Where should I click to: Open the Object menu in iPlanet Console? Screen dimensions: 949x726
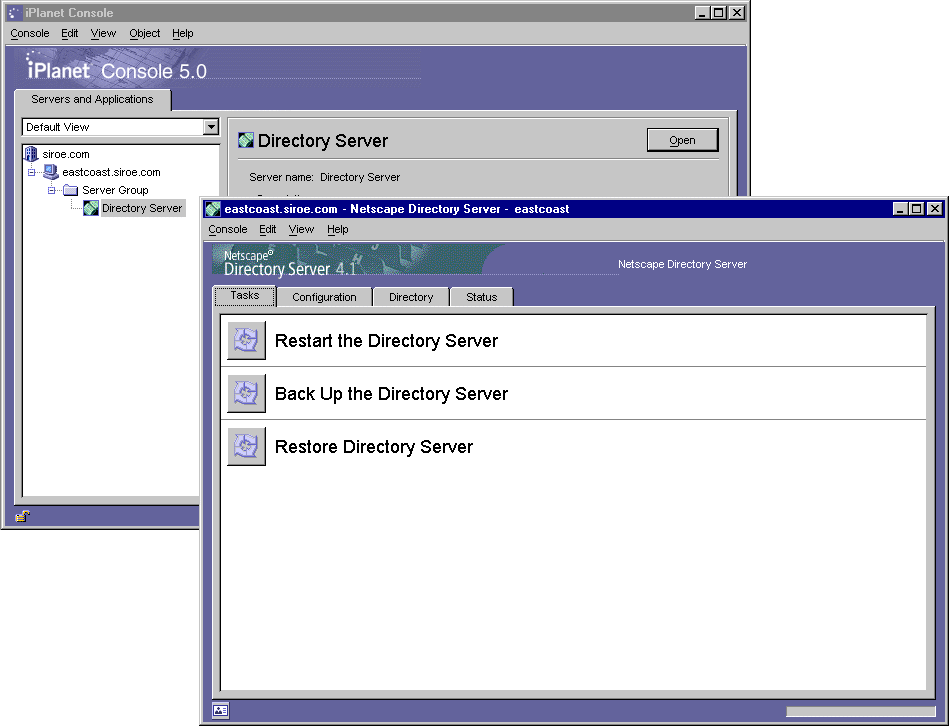pyautogui.click(x=145, y=33)
